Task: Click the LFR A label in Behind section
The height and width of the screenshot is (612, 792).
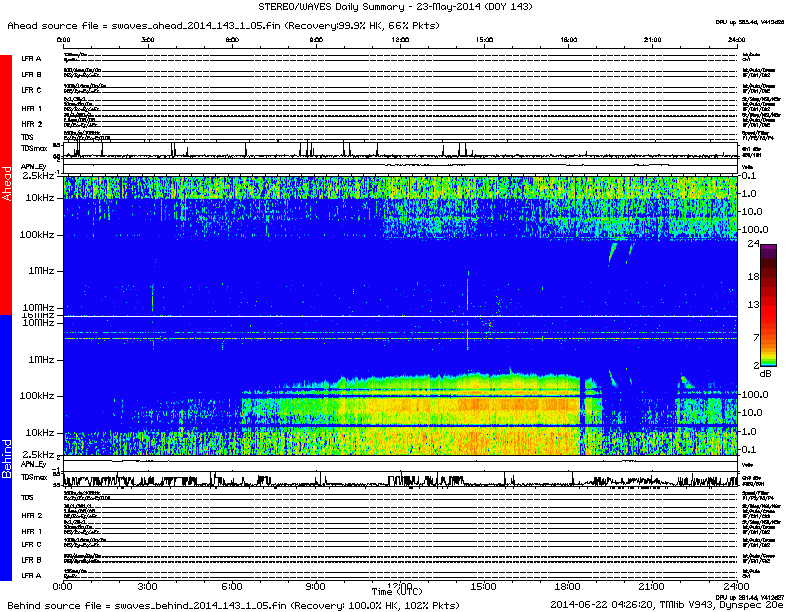Action: (x=31, y=575)
